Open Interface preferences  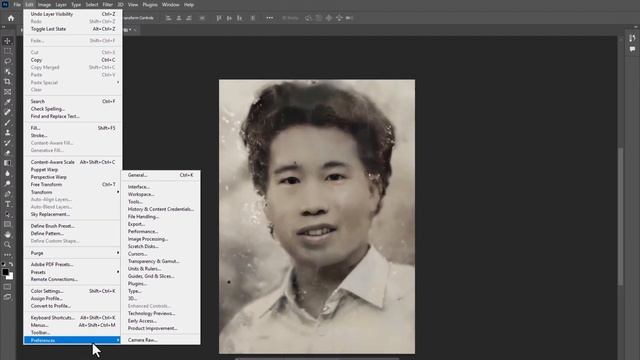pyautogui.click(x=161, y=187)
